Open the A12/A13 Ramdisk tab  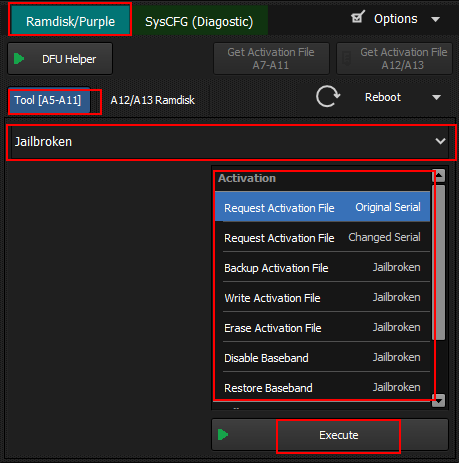click(153, 100)
